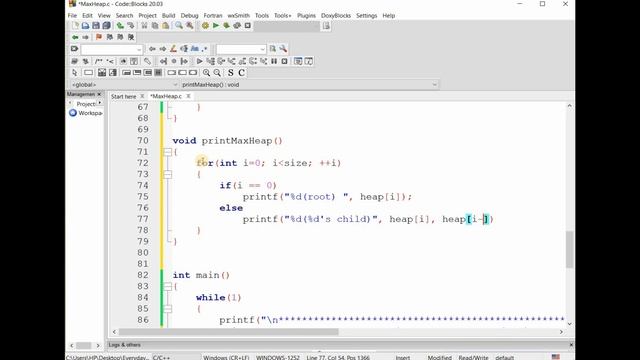
Task: Click the S toggle-source icon
Action: (231, 73)
